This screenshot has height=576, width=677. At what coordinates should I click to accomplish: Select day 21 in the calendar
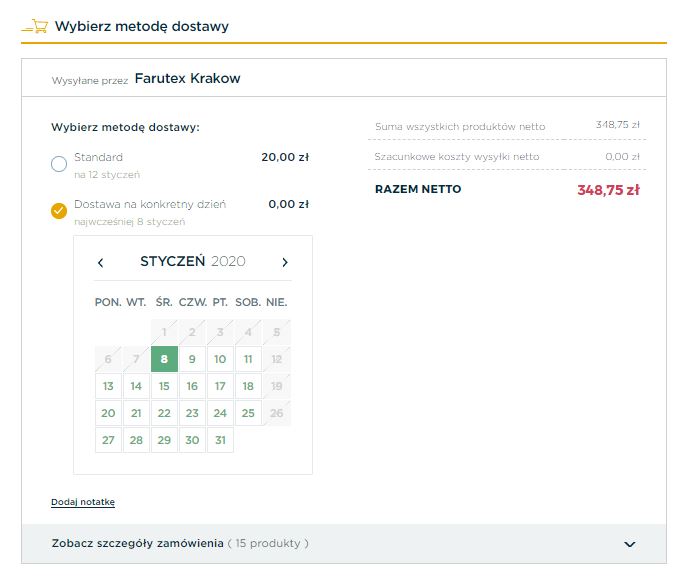tap(136, 413)
